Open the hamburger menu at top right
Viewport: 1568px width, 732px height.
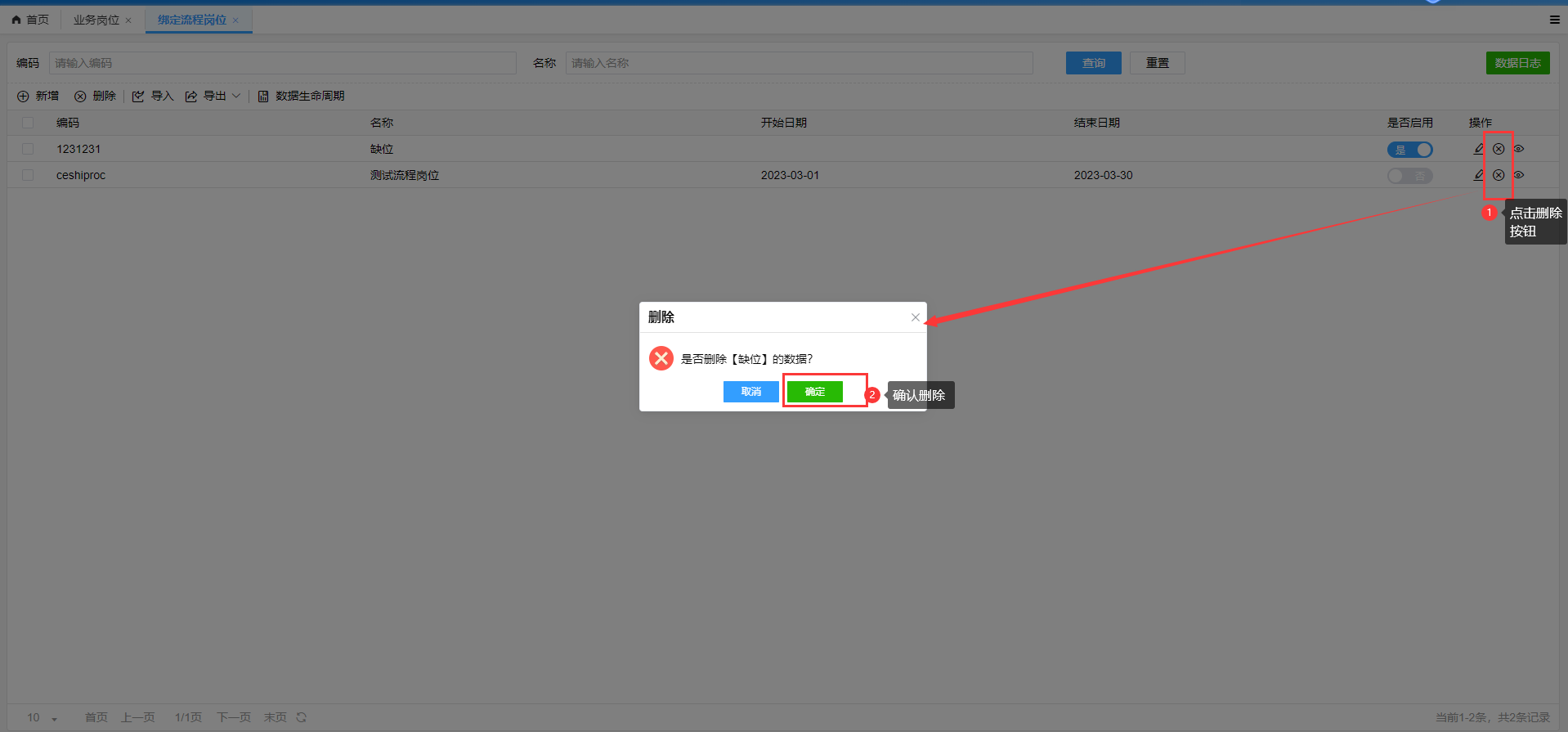1554,20
